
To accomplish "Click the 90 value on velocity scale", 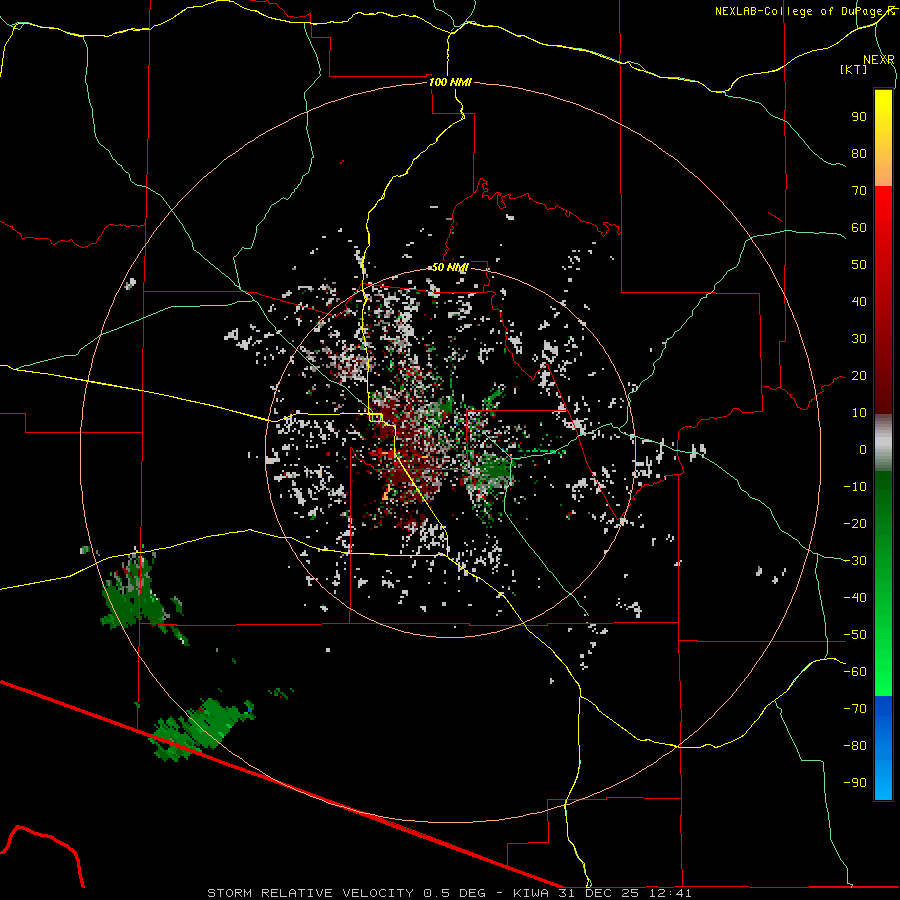I will pyautogui.click(x=859, y=117).
